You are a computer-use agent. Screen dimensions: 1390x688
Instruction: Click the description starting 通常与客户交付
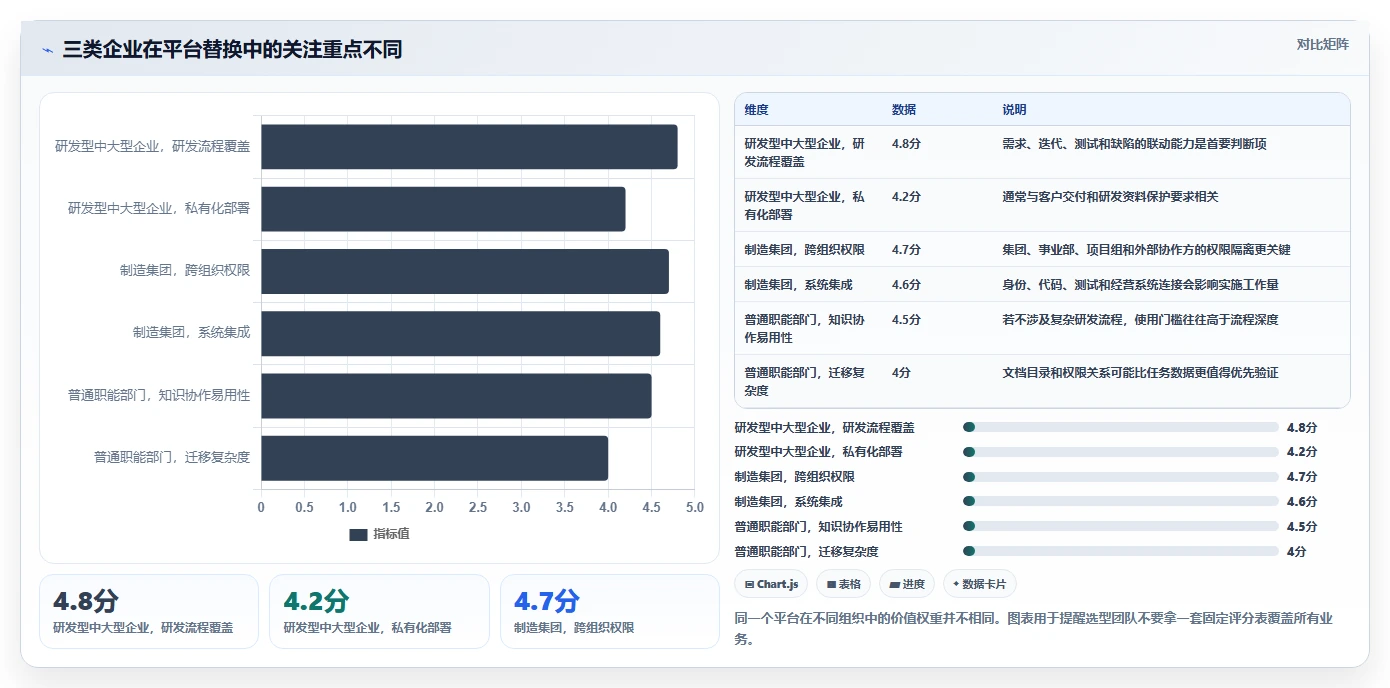pos(1111,197)
